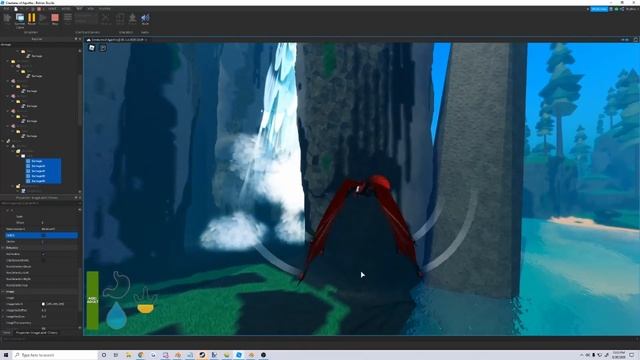Select the highlighted blue property row
640x360 pixels.
point(41,236)
